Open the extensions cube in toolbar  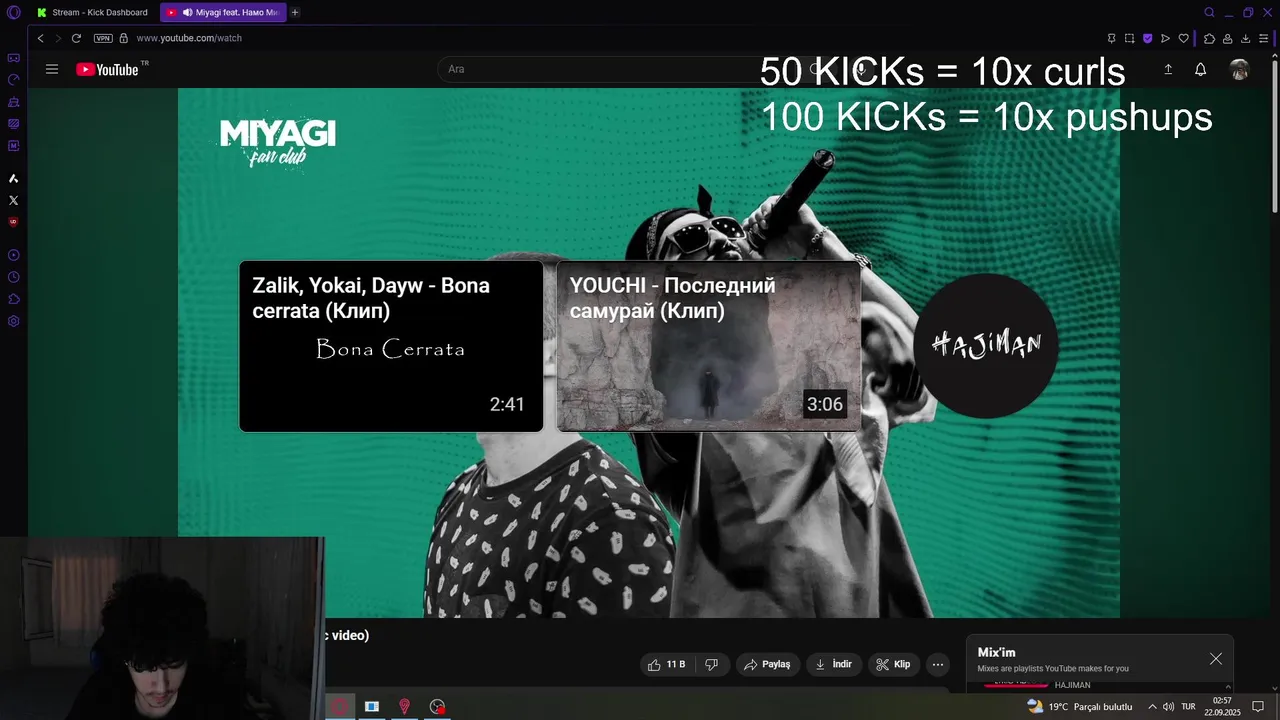tap(1209, 38)
